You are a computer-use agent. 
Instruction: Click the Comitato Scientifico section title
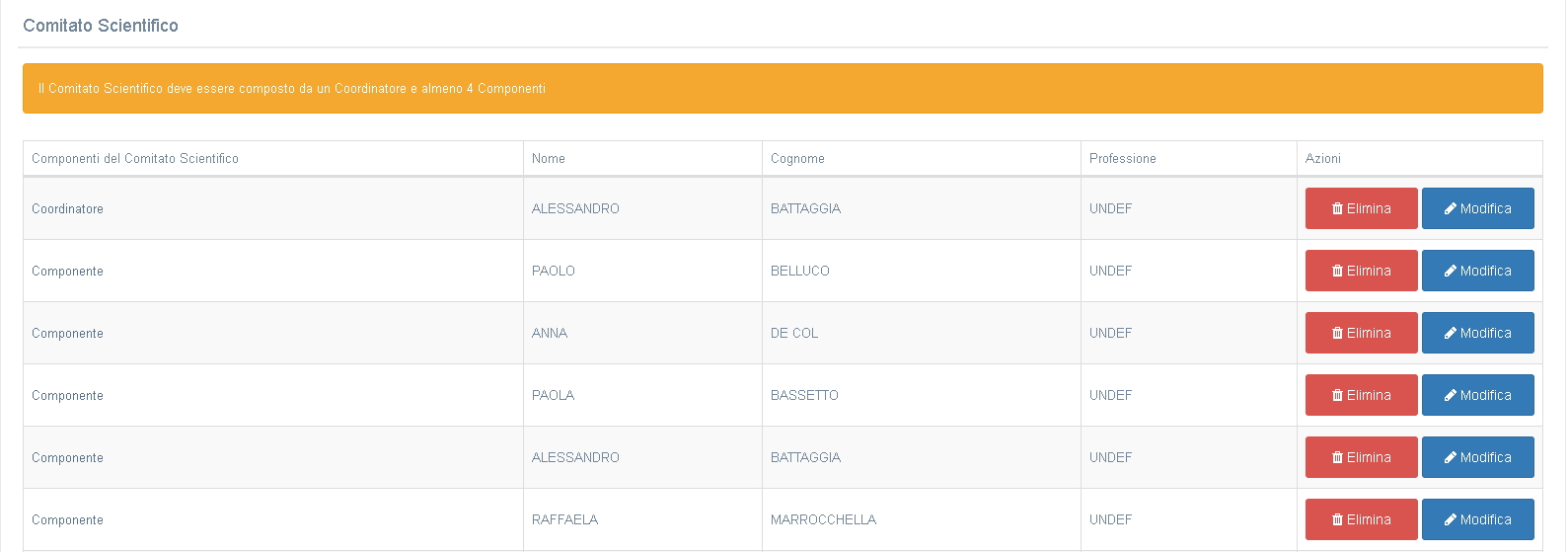pyautogui.click(x=101, y=26)
